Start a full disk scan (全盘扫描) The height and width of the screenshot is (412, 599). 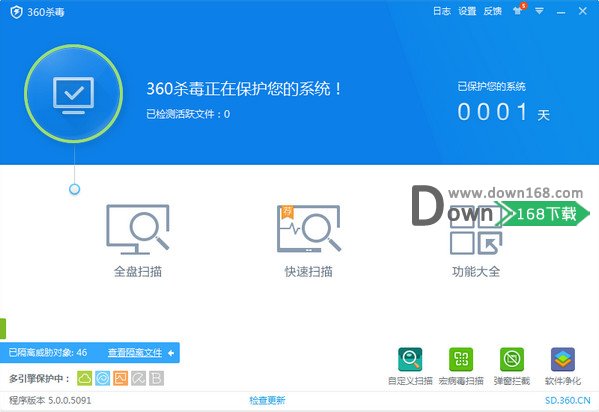(138, 240)
